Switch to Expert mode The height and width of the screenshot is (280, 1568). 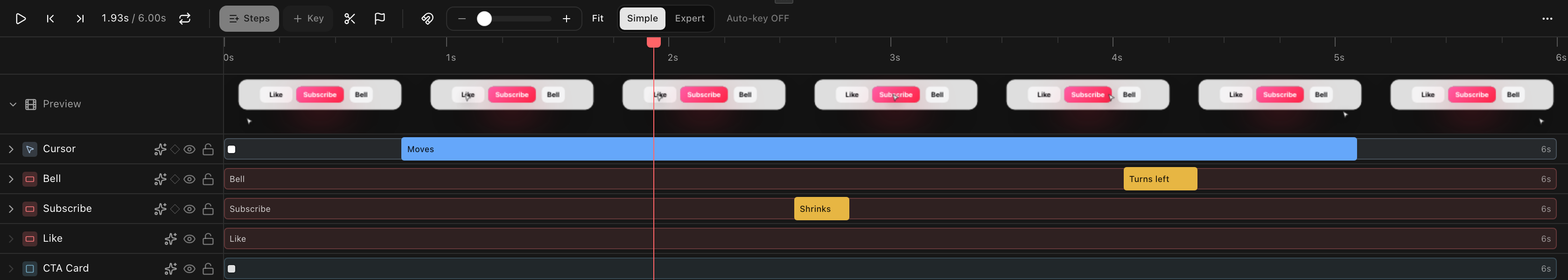point(690,19)
